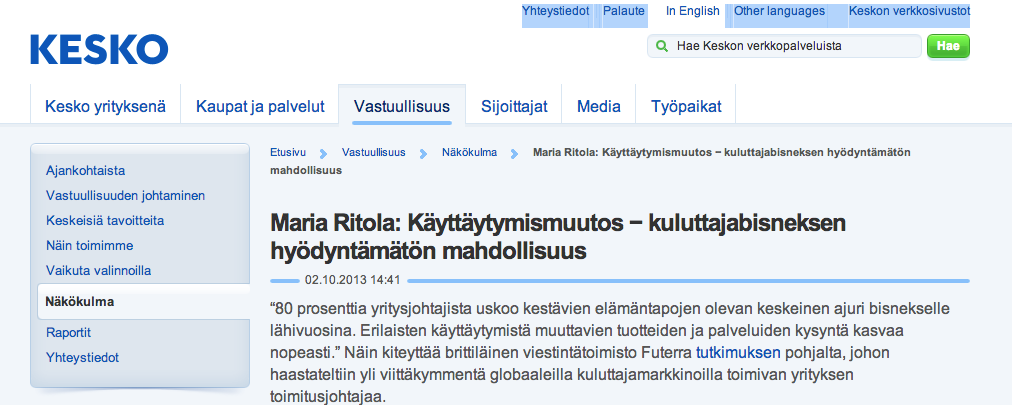The width and height of the screenshot is (1012, 405).
Task: Select Vaikuta valinnoilla in sidebar
Action: (99, 270)
